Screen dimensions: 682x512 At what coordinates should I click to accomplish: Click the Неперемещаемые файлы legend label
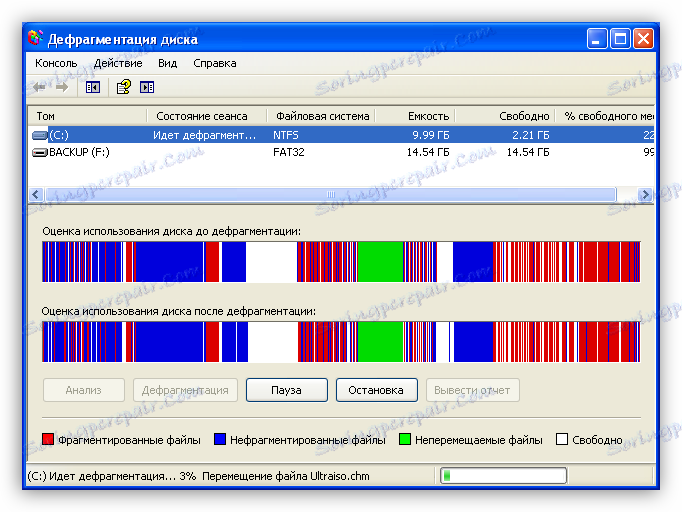pos(479,440)
